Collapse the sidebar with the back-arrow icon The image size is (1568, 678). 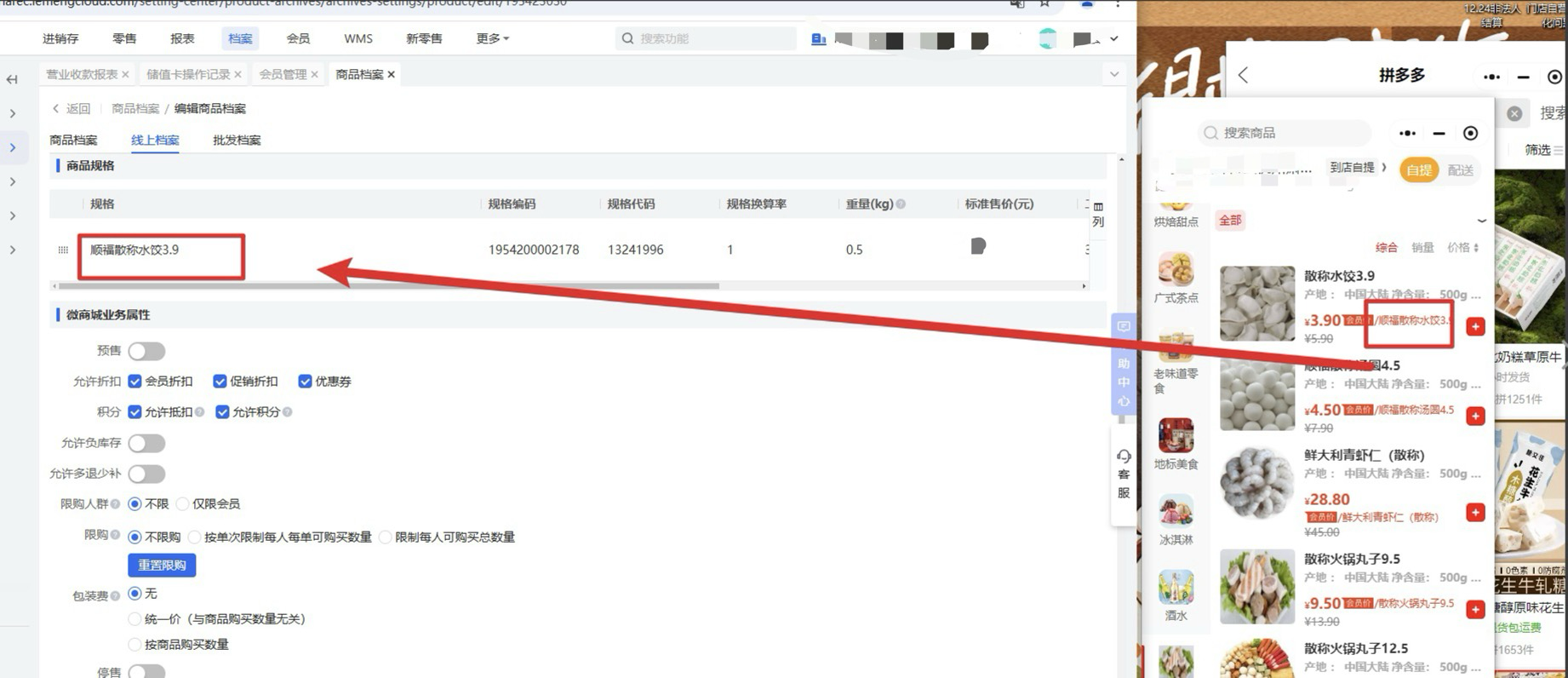click(x=12, y=79)
